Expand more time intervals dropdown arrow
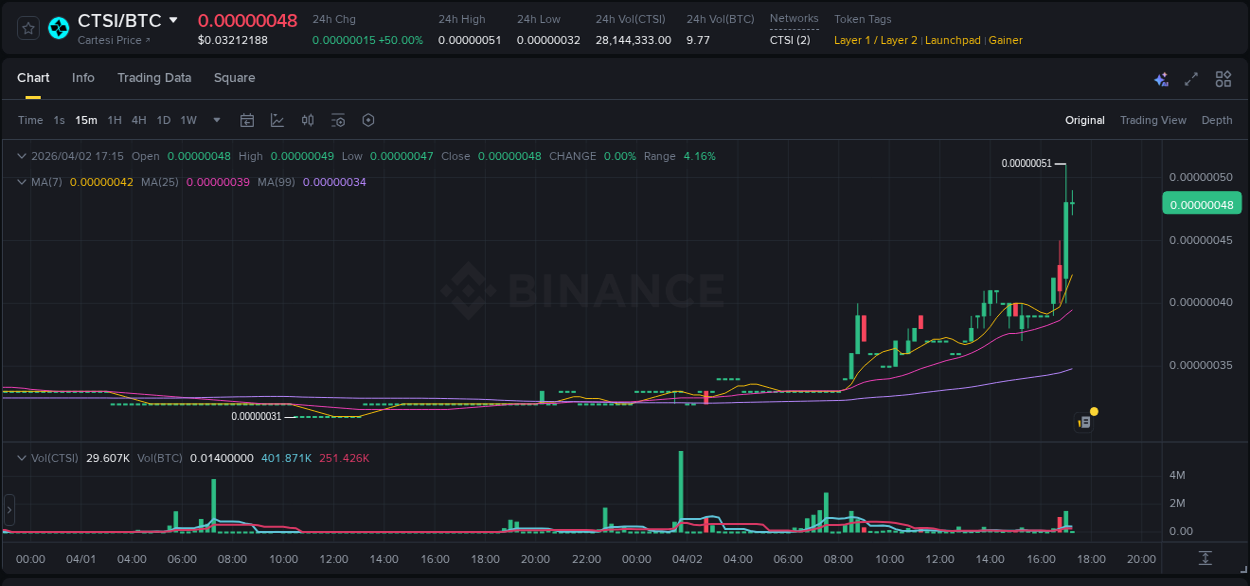The image size is (1250, 586). 216,120
